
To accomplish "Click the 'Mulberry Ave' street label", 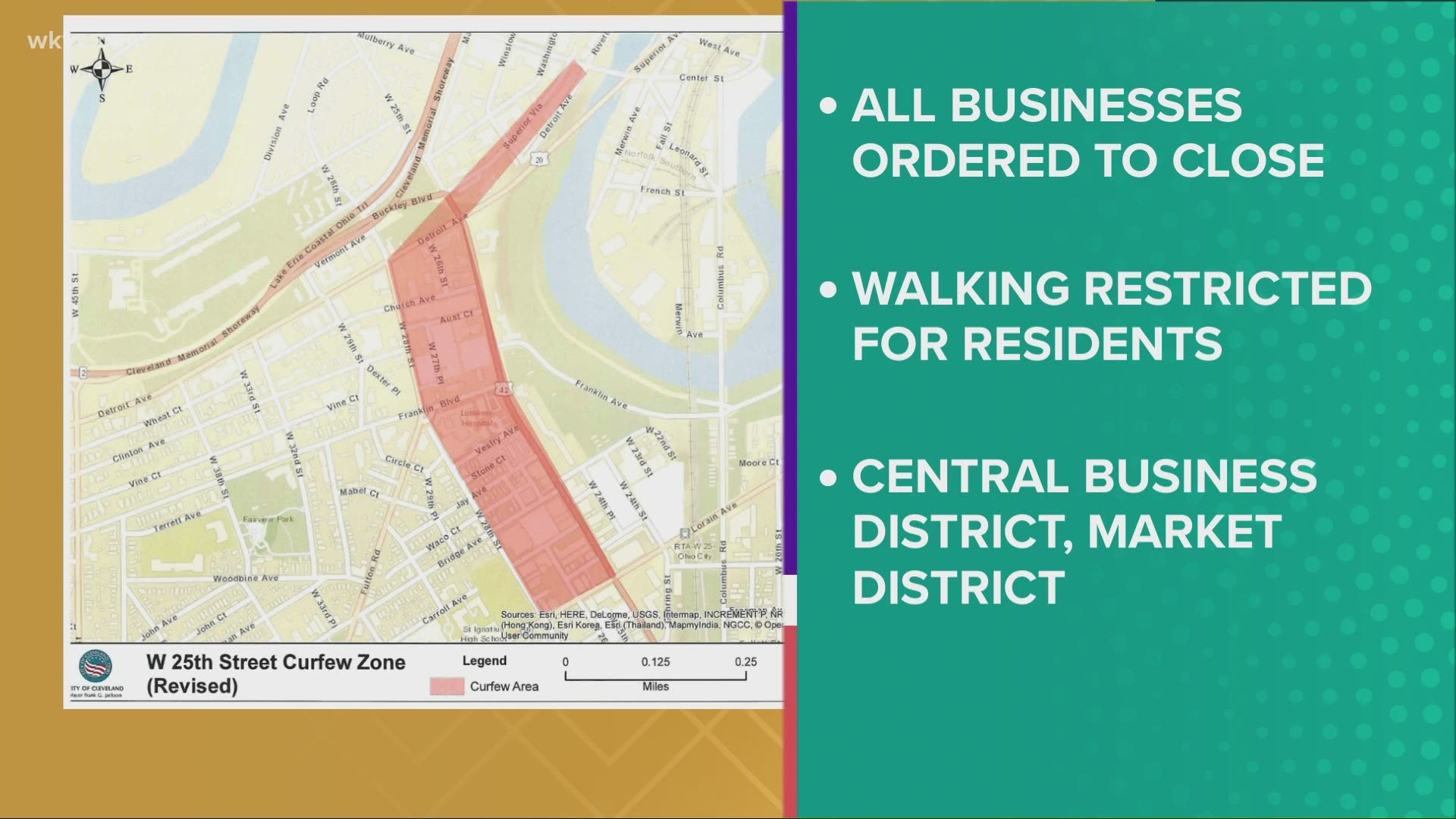I will tap(385, 42).
